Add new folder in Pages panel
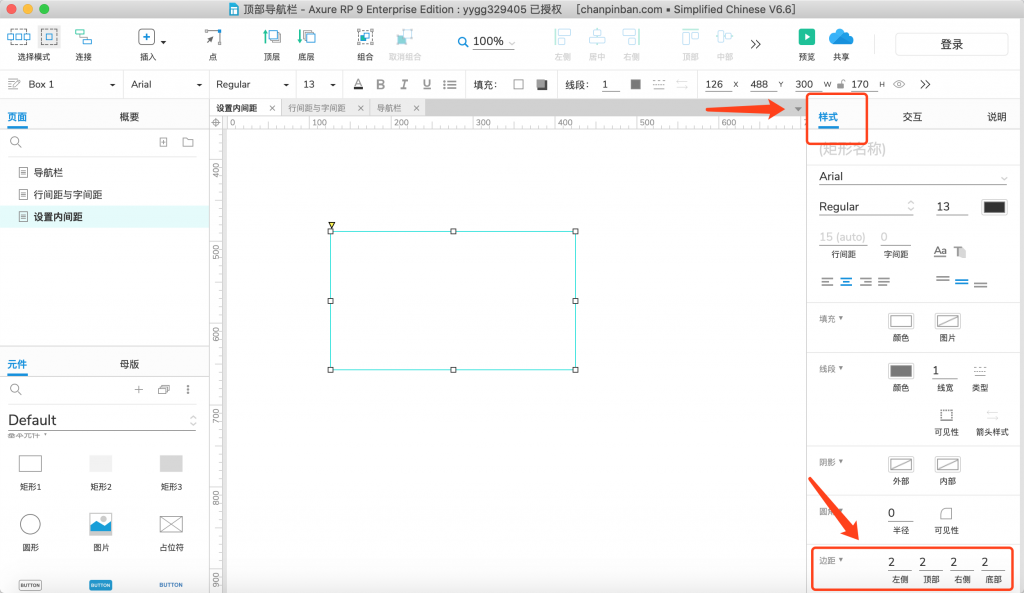Viewport: 1024px width, 593px height. click(x=187, y=143)
